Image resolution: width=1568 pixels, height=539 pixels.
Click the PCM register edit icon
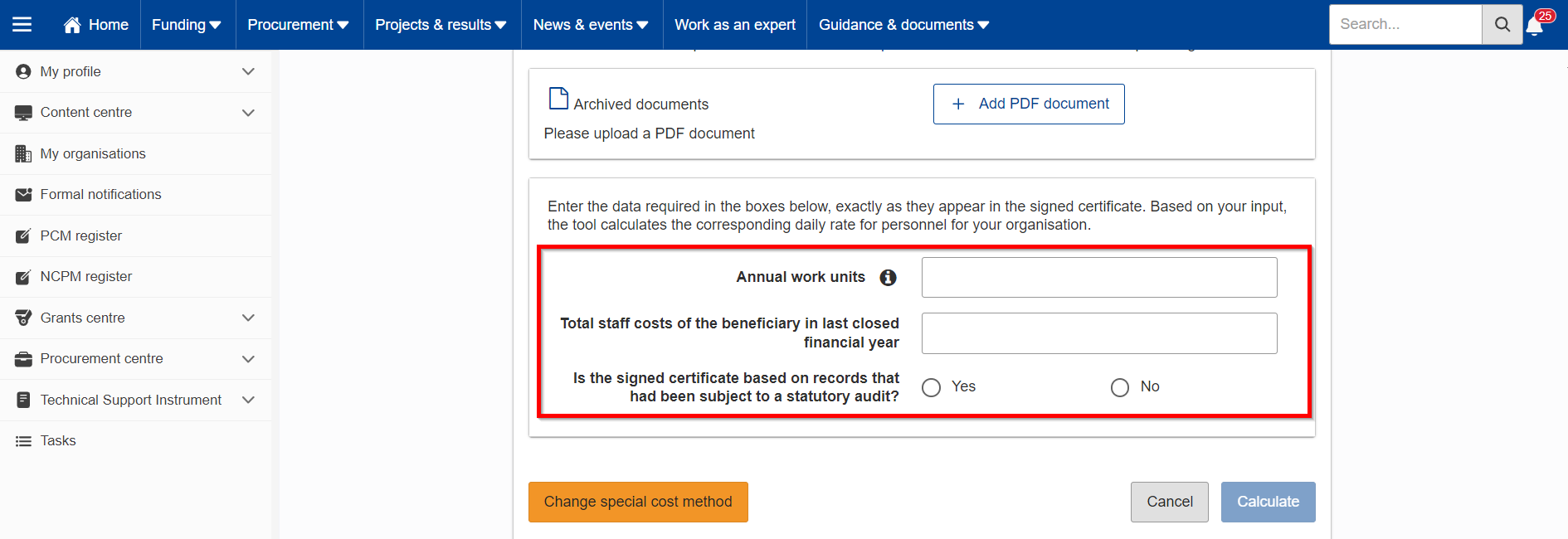click(x=23, y=236)
